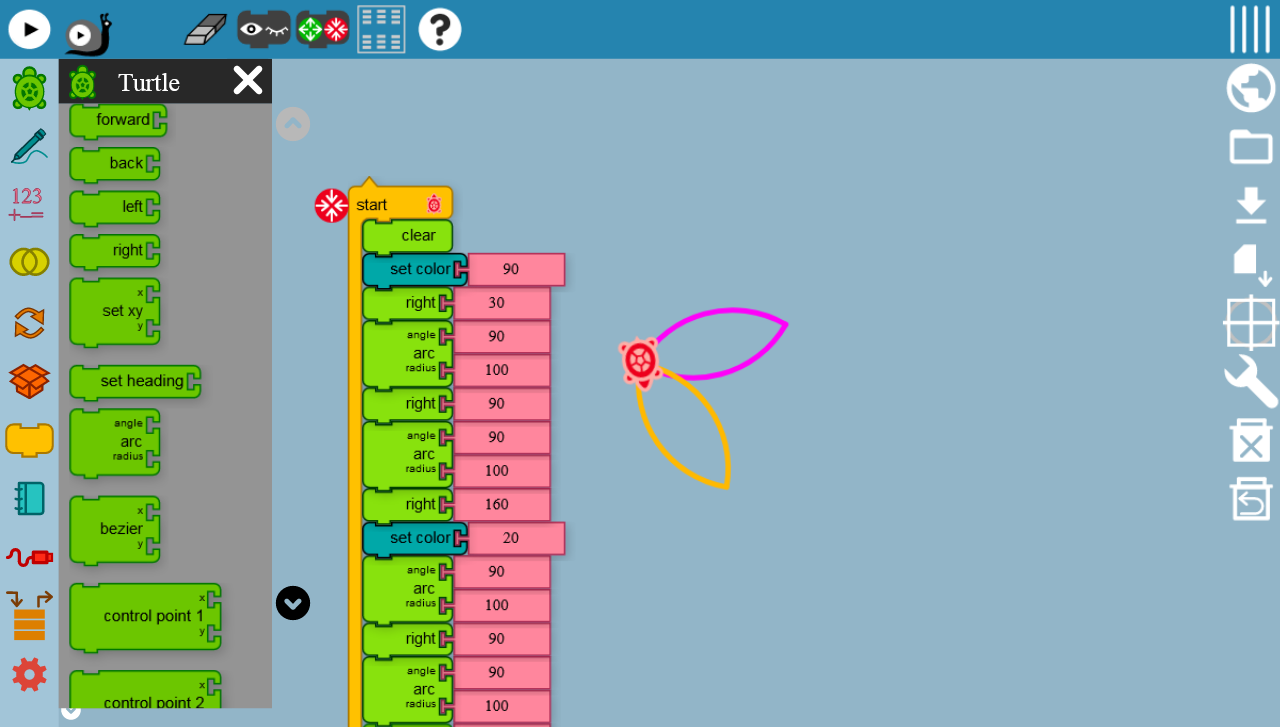Click the eraser tool to clear the canvas
The image size is (1280, 727).
(204, 29)
